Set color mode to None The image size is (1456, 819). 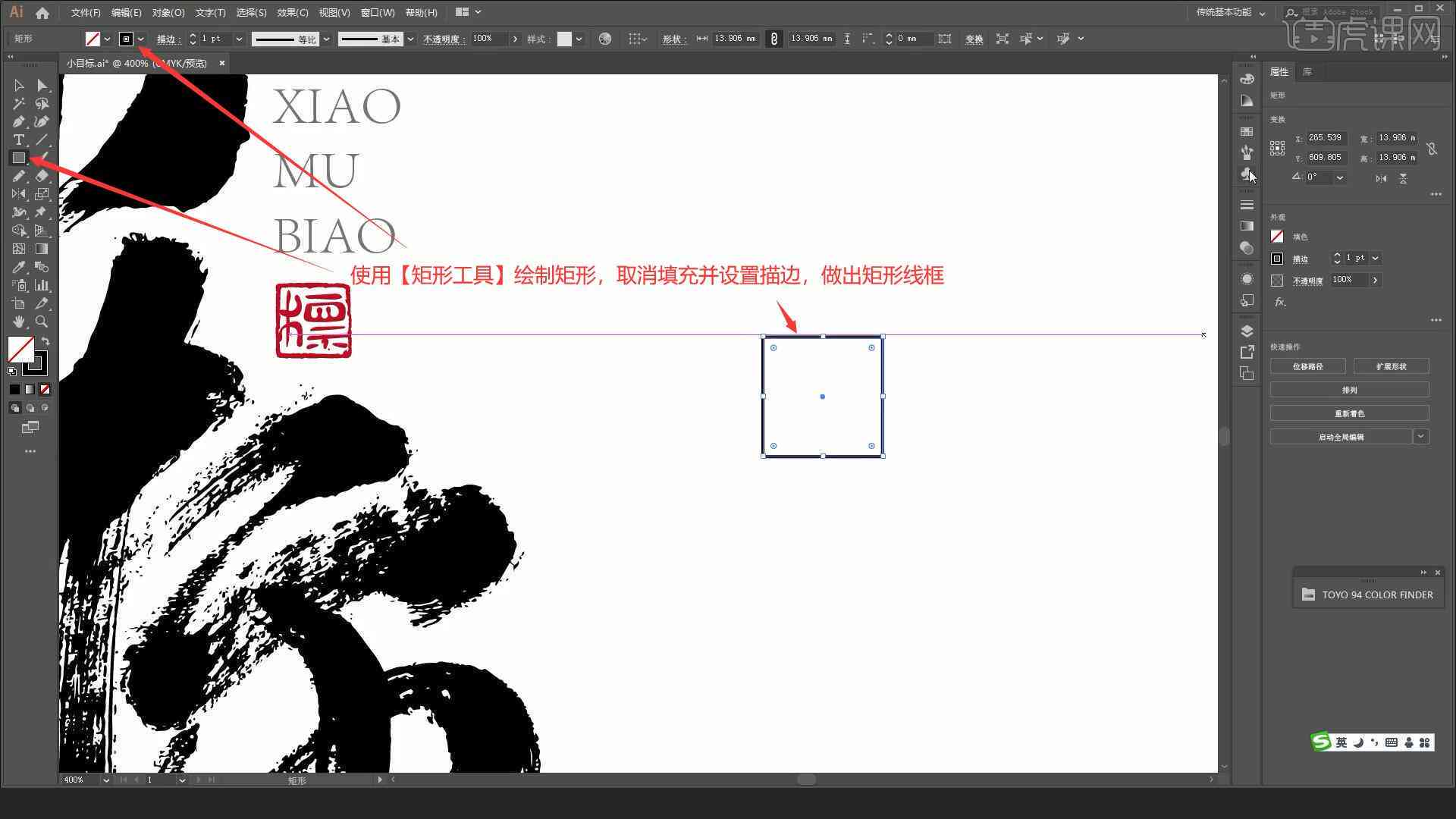[45, 389]
